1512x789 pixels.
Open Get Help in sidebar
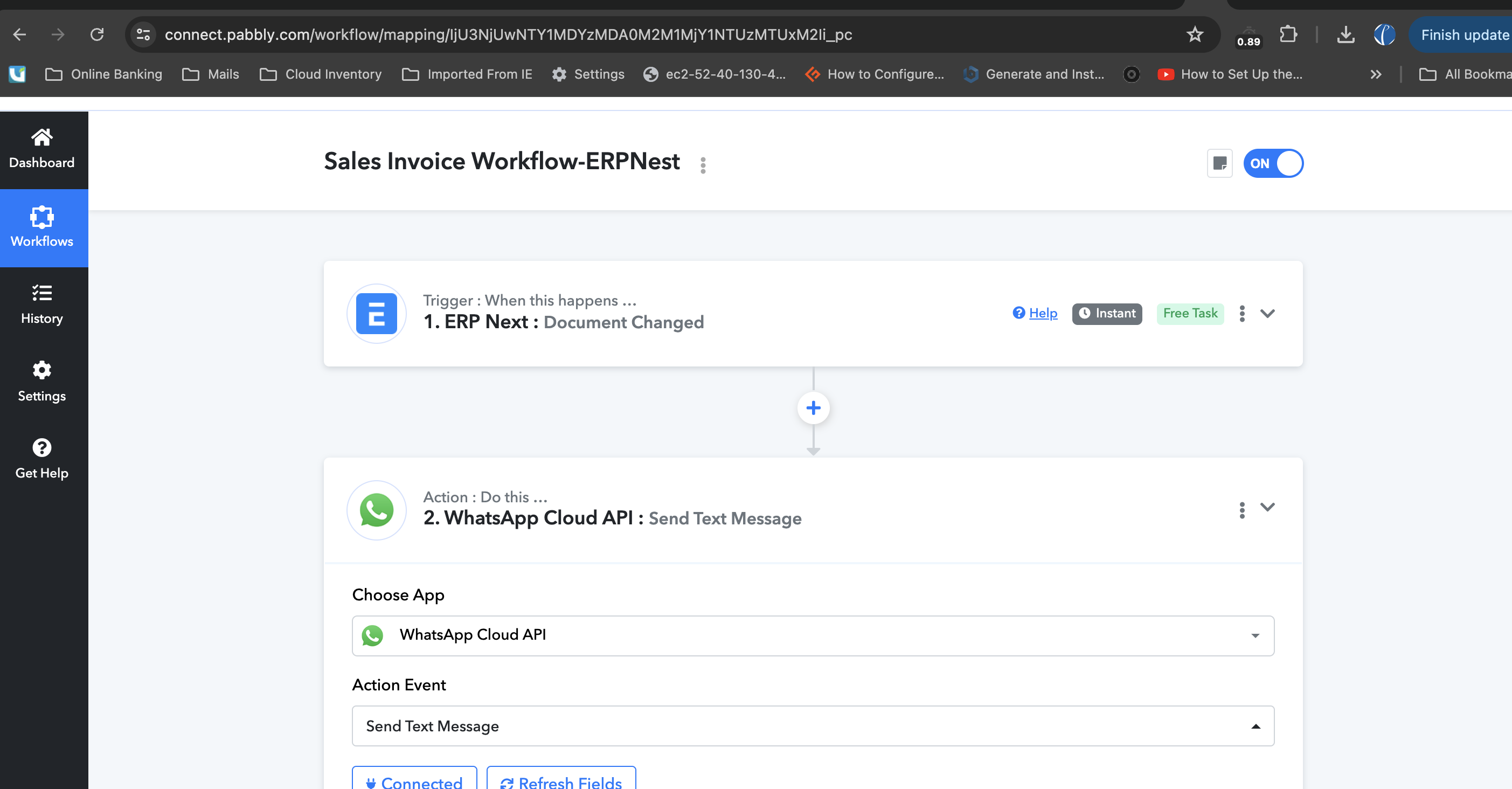[41, 459]
